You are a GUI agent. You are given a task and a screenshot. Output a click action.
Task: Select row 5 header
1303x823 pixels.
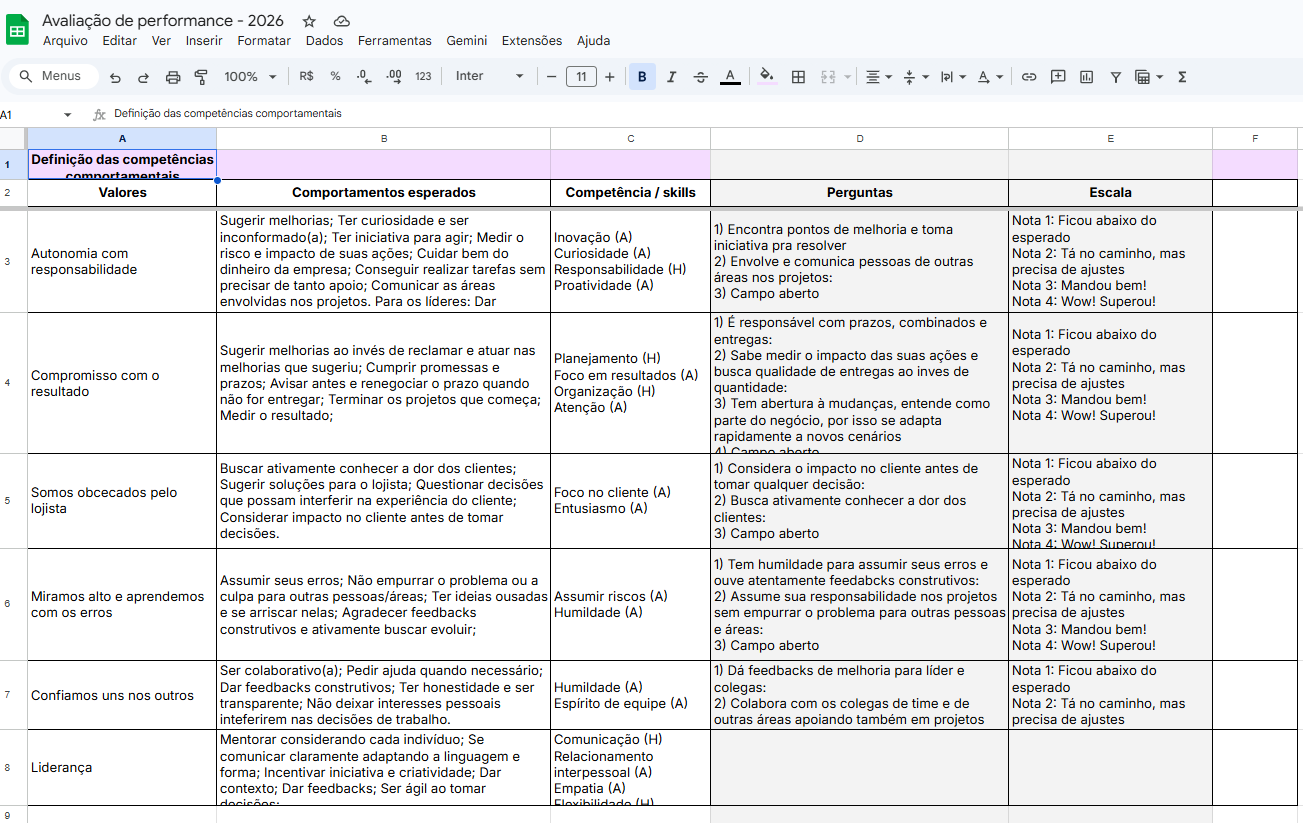[x=8, y=501]
